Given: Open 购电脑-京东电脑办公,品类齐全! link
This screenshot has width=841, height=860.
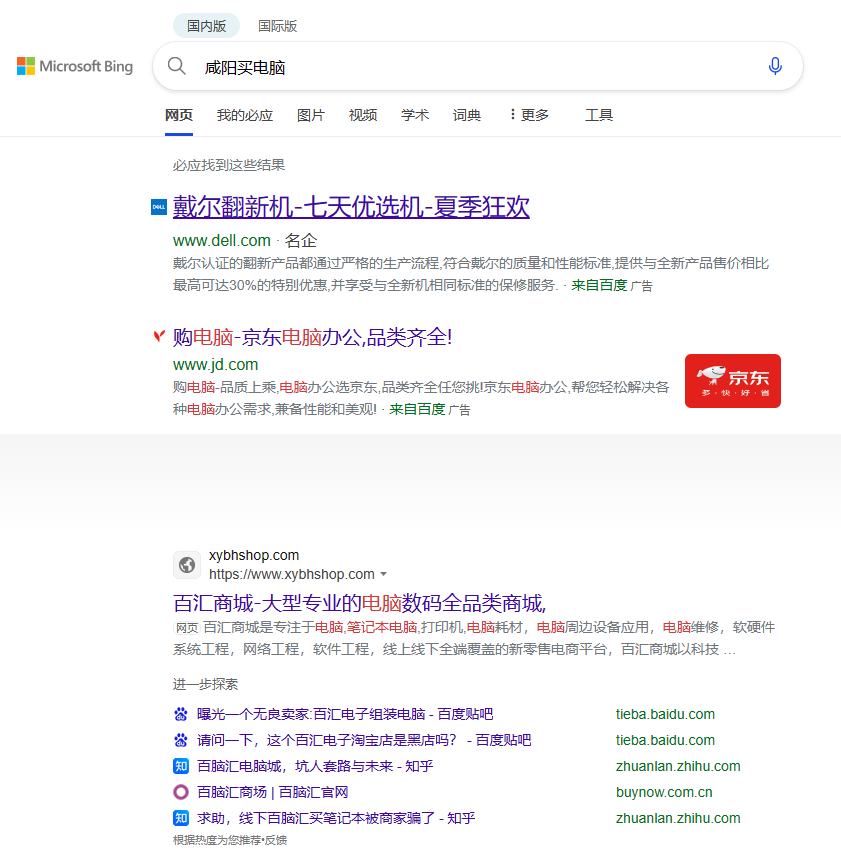Looking at the screenshot, I should point(312,337).
